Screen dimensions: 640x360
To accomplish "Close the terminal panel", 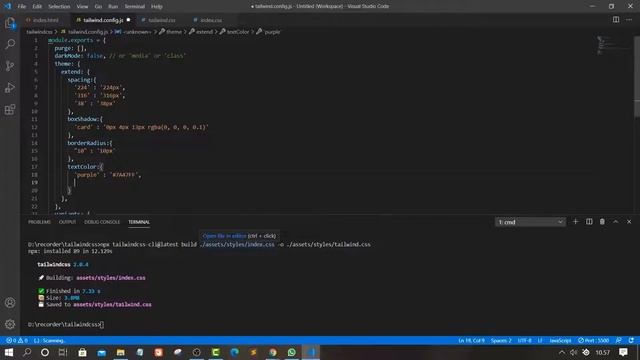I will (x=629, y=222).
